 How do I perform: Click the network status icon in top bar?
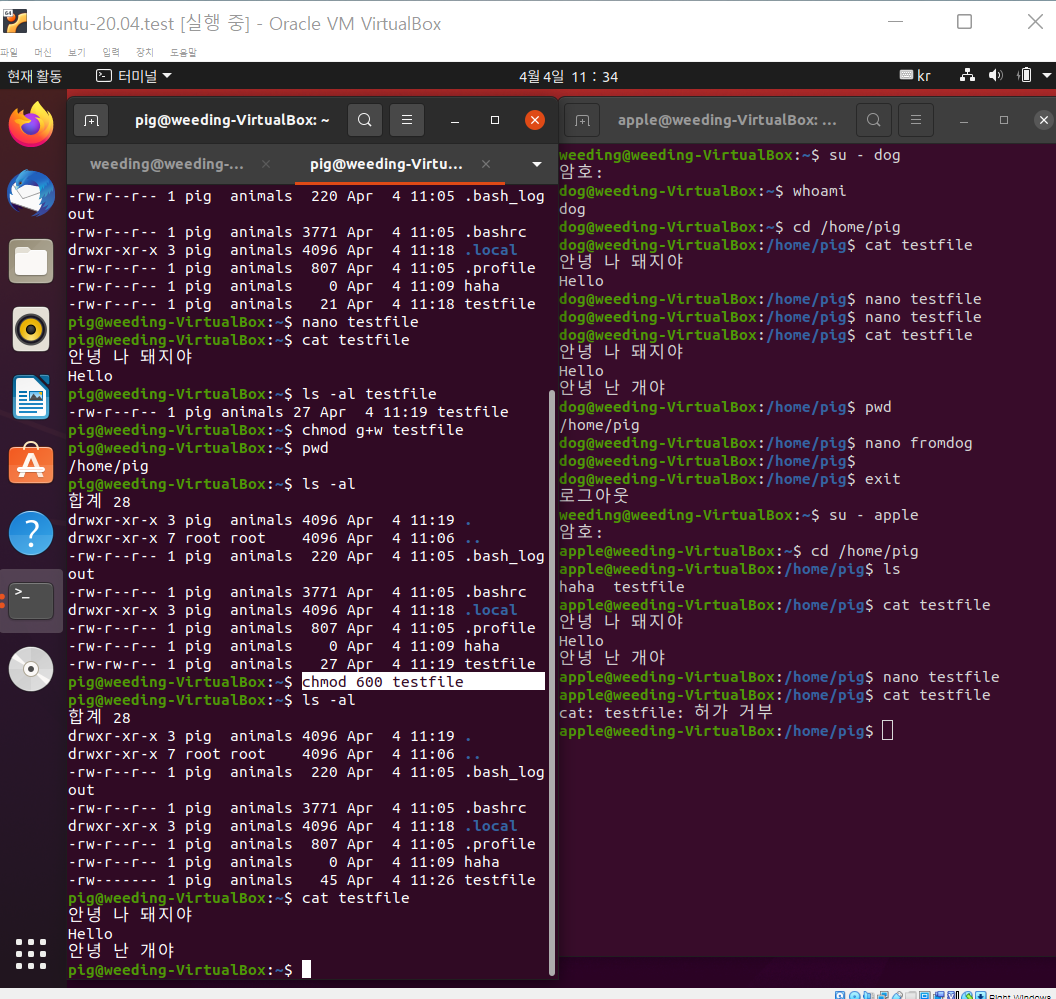click(x=967, y=75)
